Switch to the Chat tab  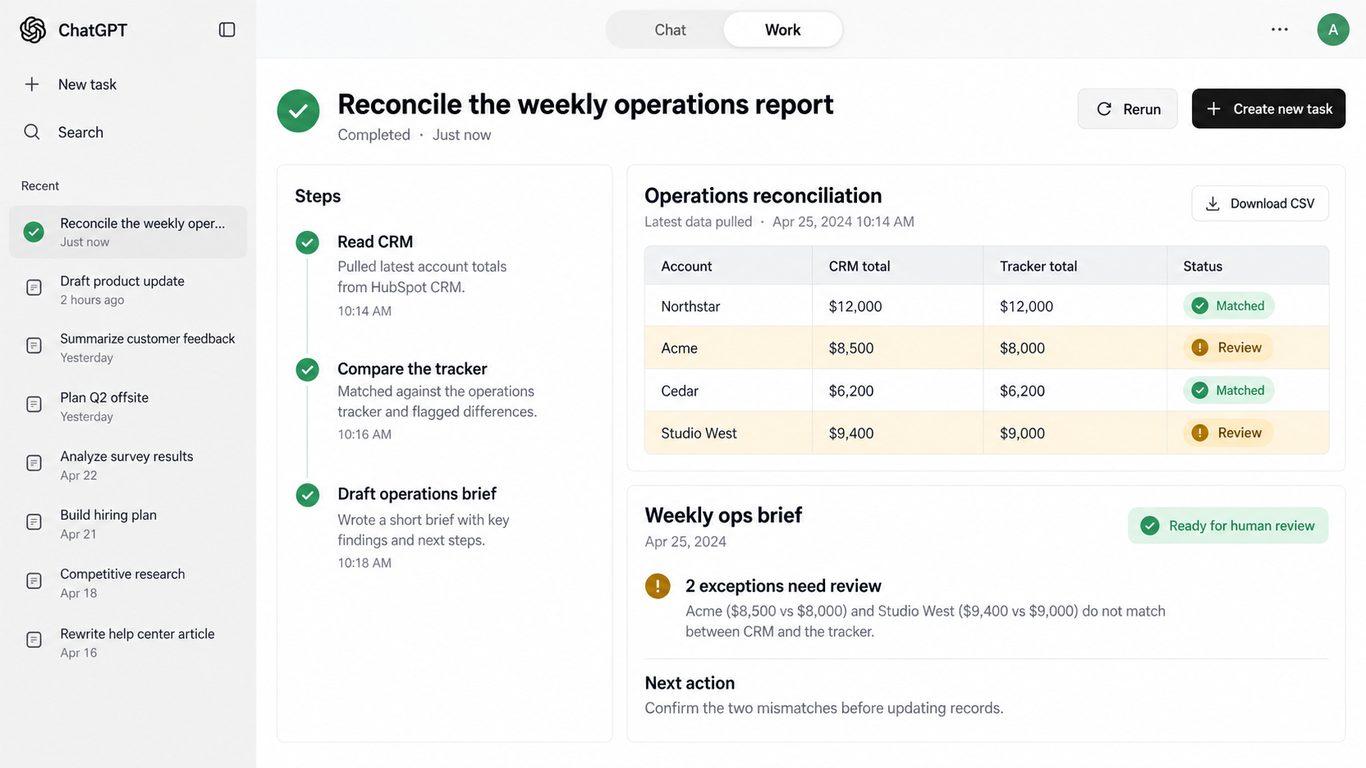point(670,30)
